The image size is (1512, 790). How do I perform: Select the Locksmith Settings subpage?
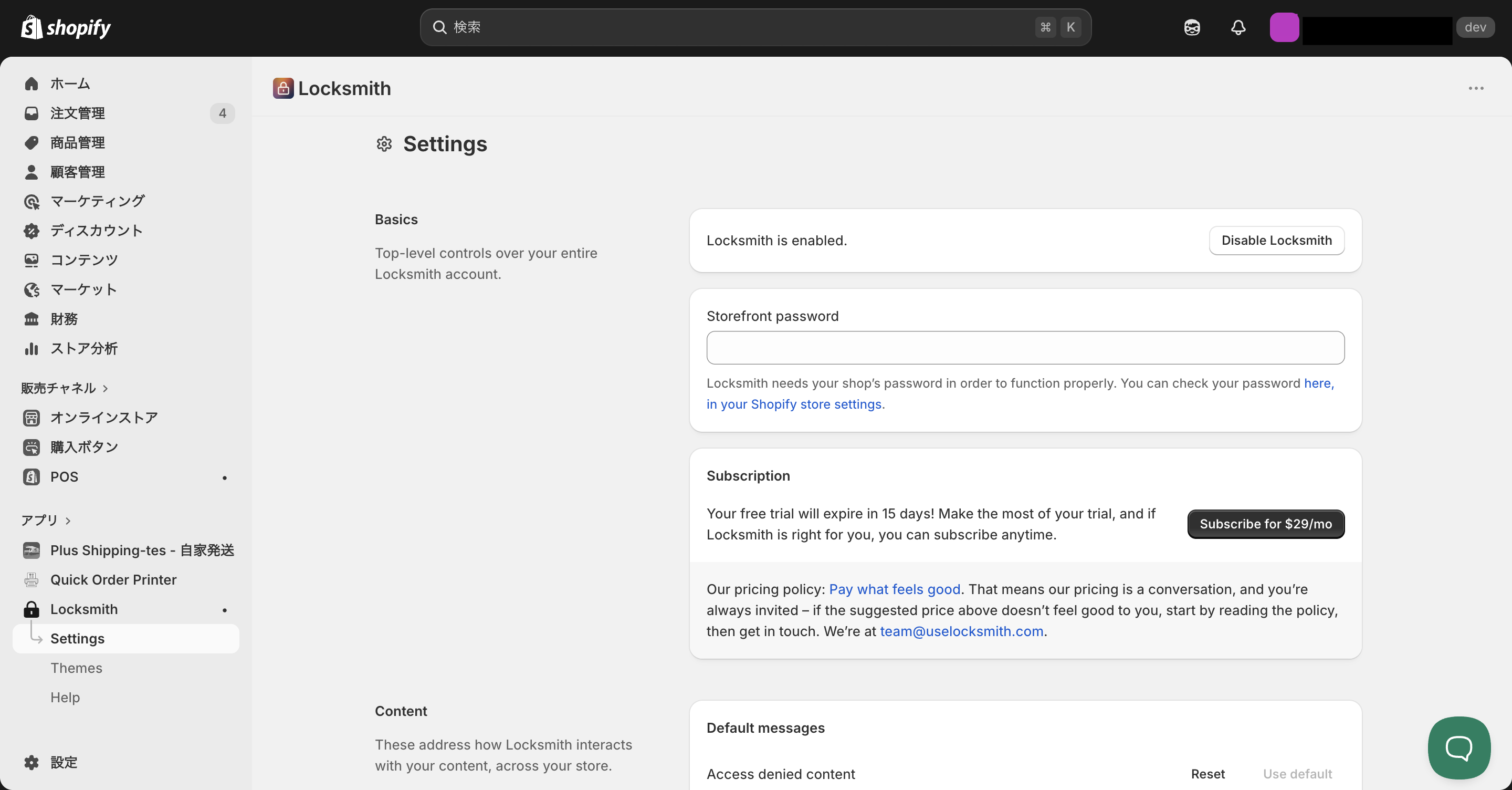click(x=125, y=639)
